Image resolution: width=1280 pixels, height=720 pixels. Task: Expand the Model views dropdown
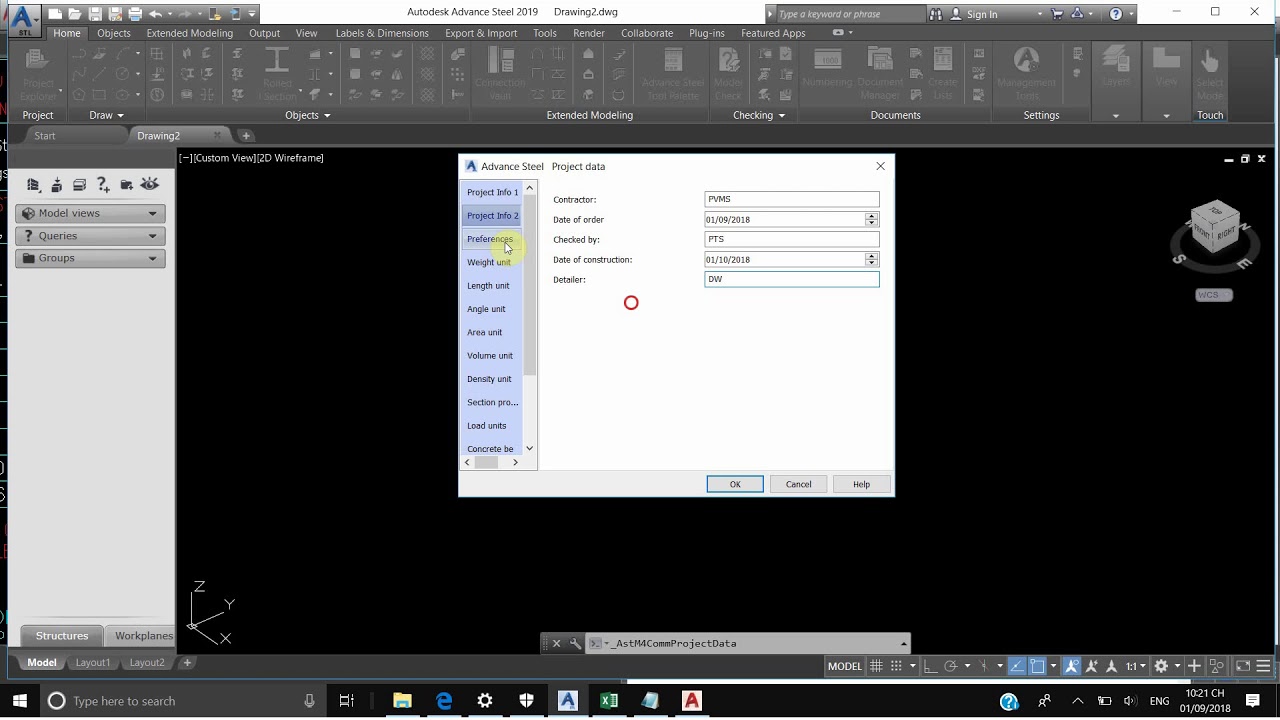152,213
